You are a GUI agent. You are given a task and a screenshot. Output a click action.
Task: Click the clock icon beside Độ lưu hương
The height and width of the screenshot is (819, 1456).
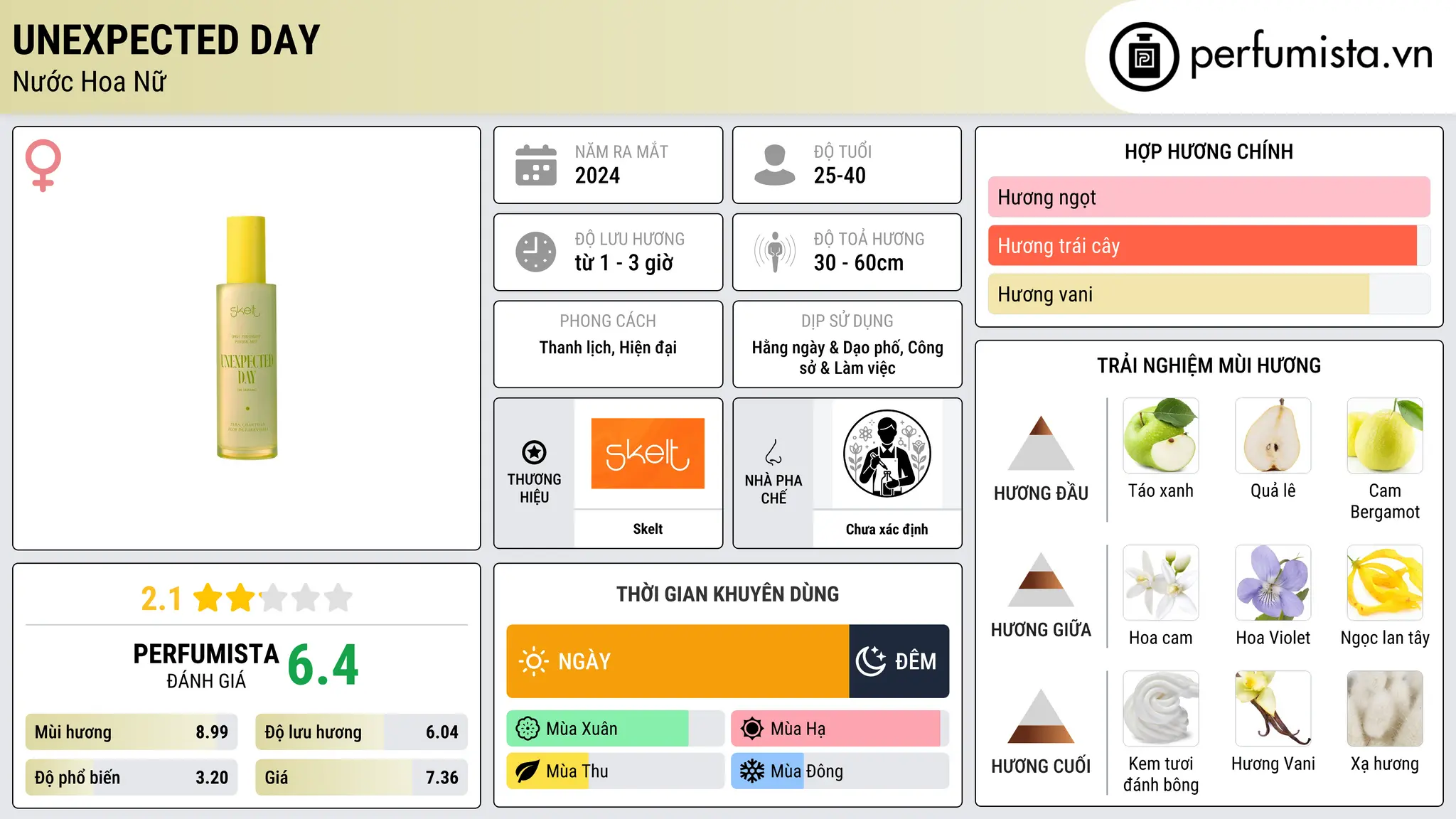(536, 252)
